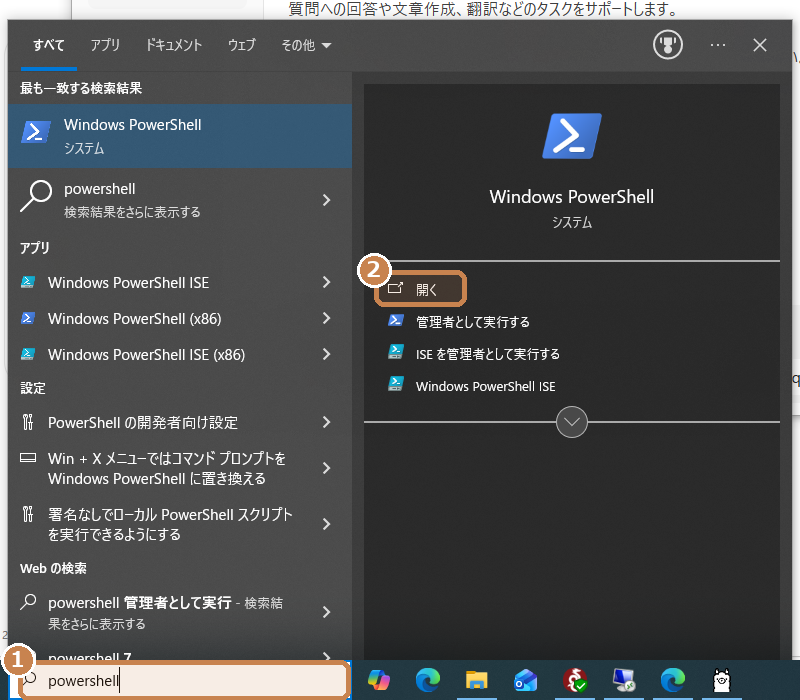Select the Windows PowerShell best match result

point(180,136)
